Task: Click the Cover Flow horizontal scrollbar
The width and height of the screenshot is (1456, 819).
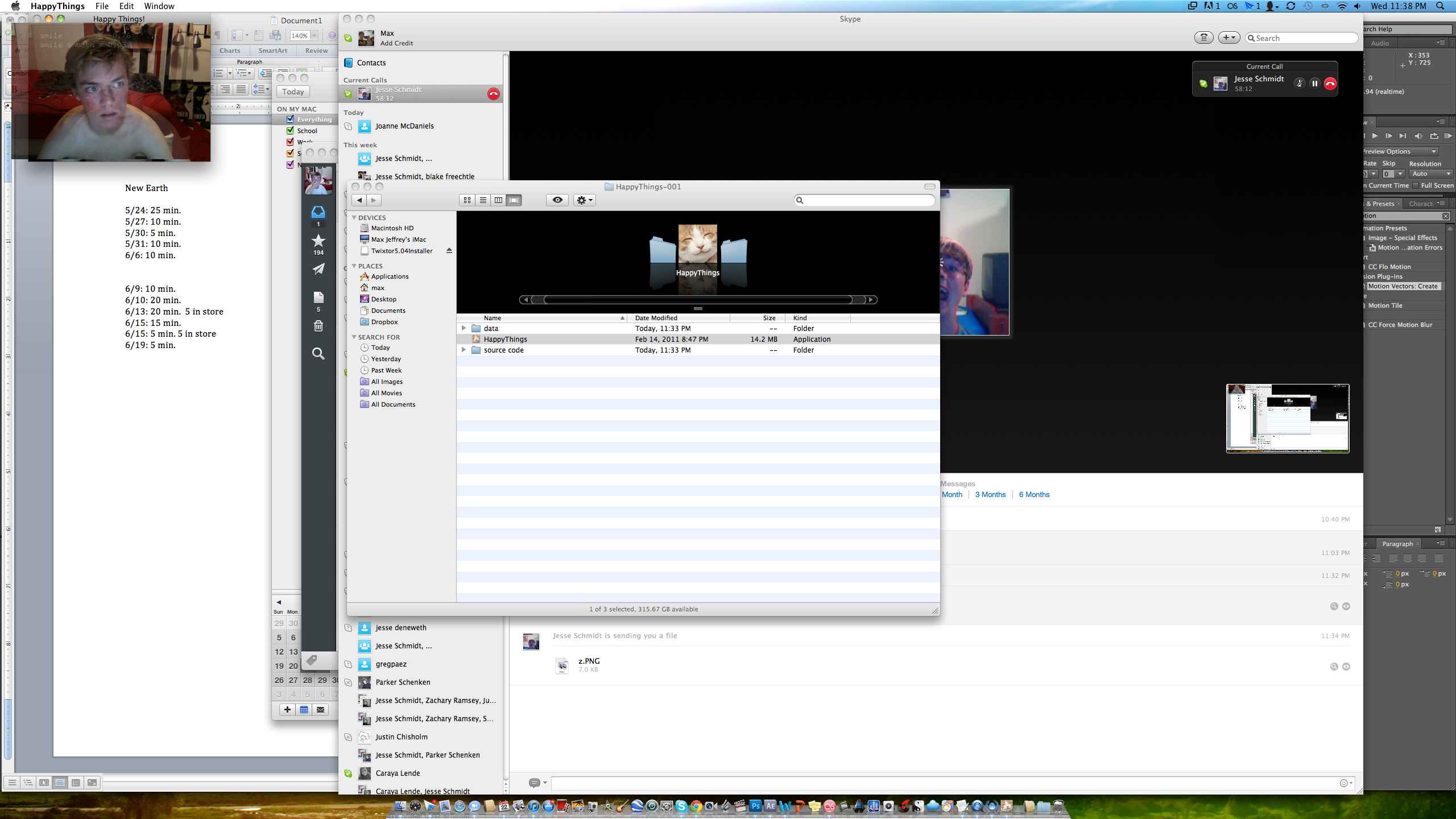Action: (698, 300)
